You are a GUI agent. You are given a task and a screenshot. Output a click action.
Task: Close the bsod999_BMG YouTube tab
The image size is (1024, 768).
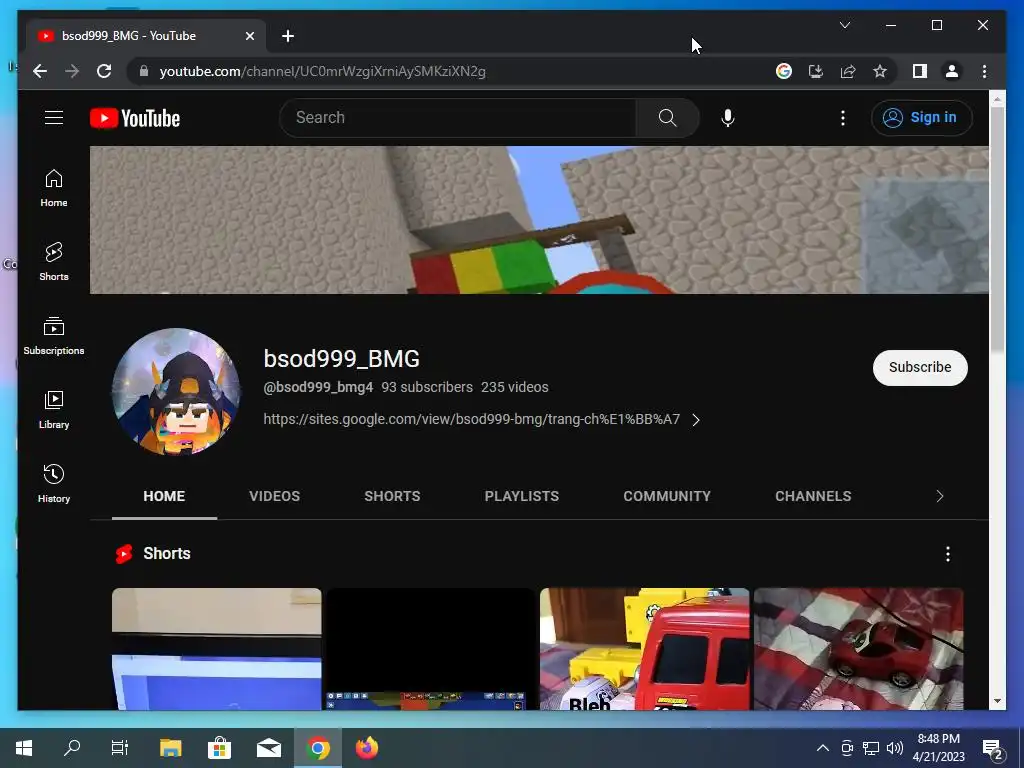pyautogui.click(x=249, y=37)
